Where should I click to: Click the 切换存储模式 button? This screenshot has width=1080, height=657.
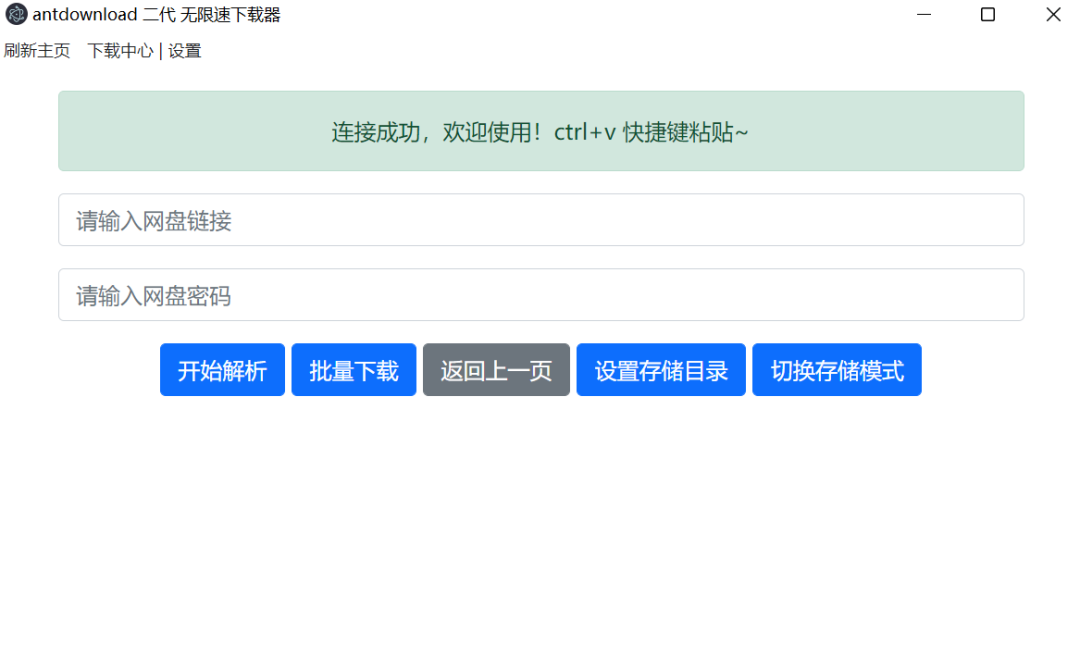point(836,370)
